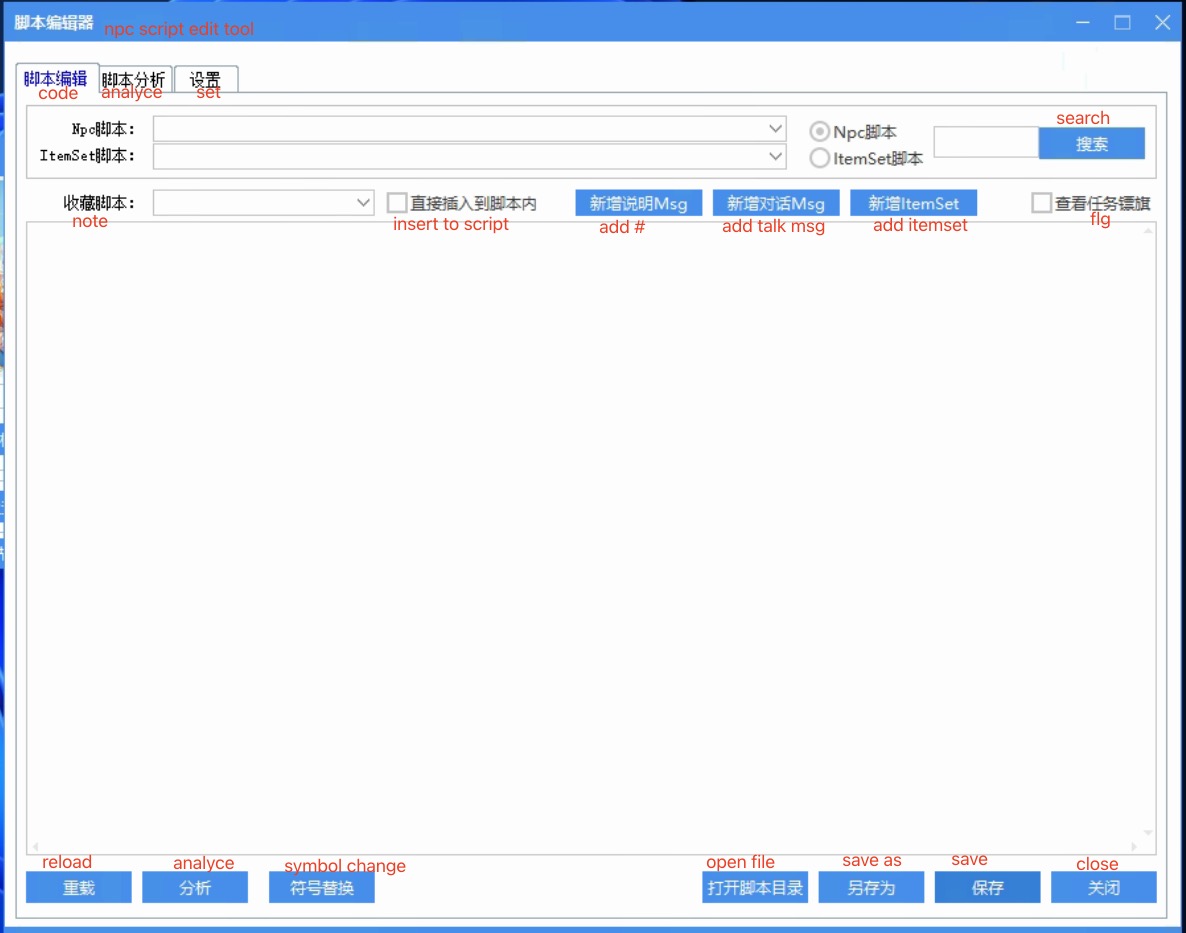This screenshot has height=933, width=1186.
Task: Select the ItemSet脚本 radio button
Action: [x=819, y=158]
